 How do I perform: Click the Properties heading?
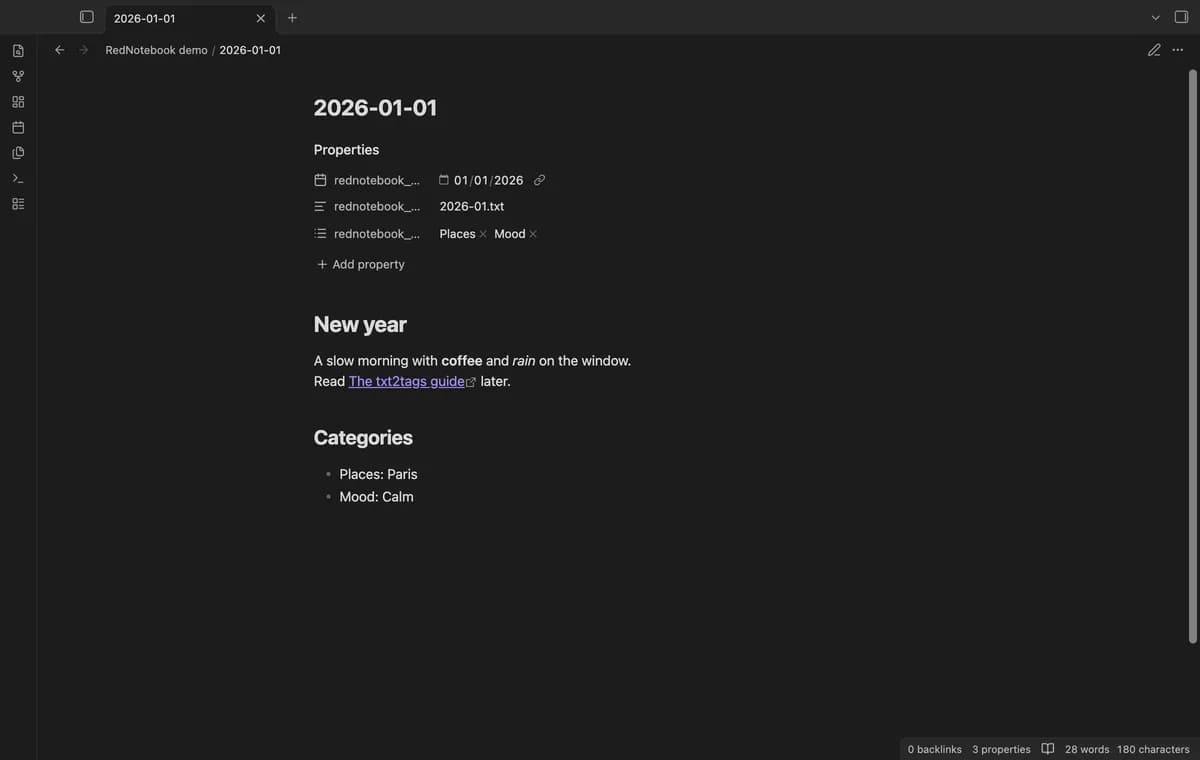coord(346,150)
